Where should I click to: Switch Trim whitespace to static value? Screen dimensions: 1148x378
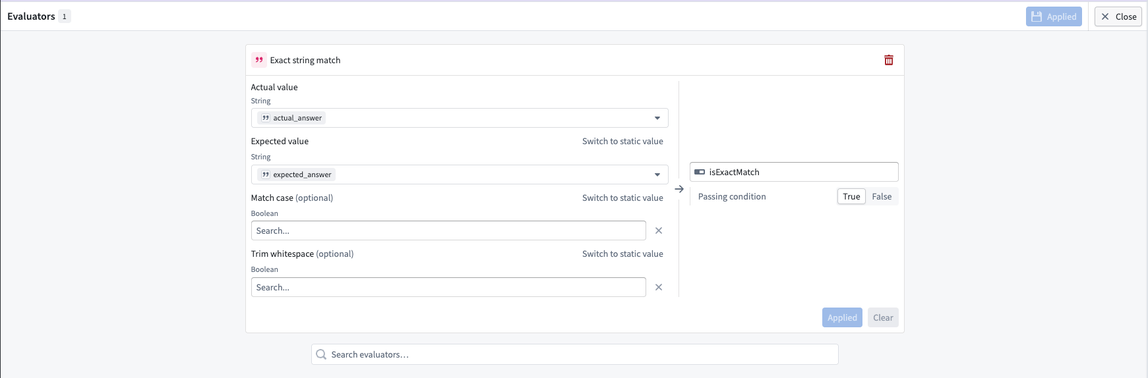pyautogui.click(x=622, y=254)
